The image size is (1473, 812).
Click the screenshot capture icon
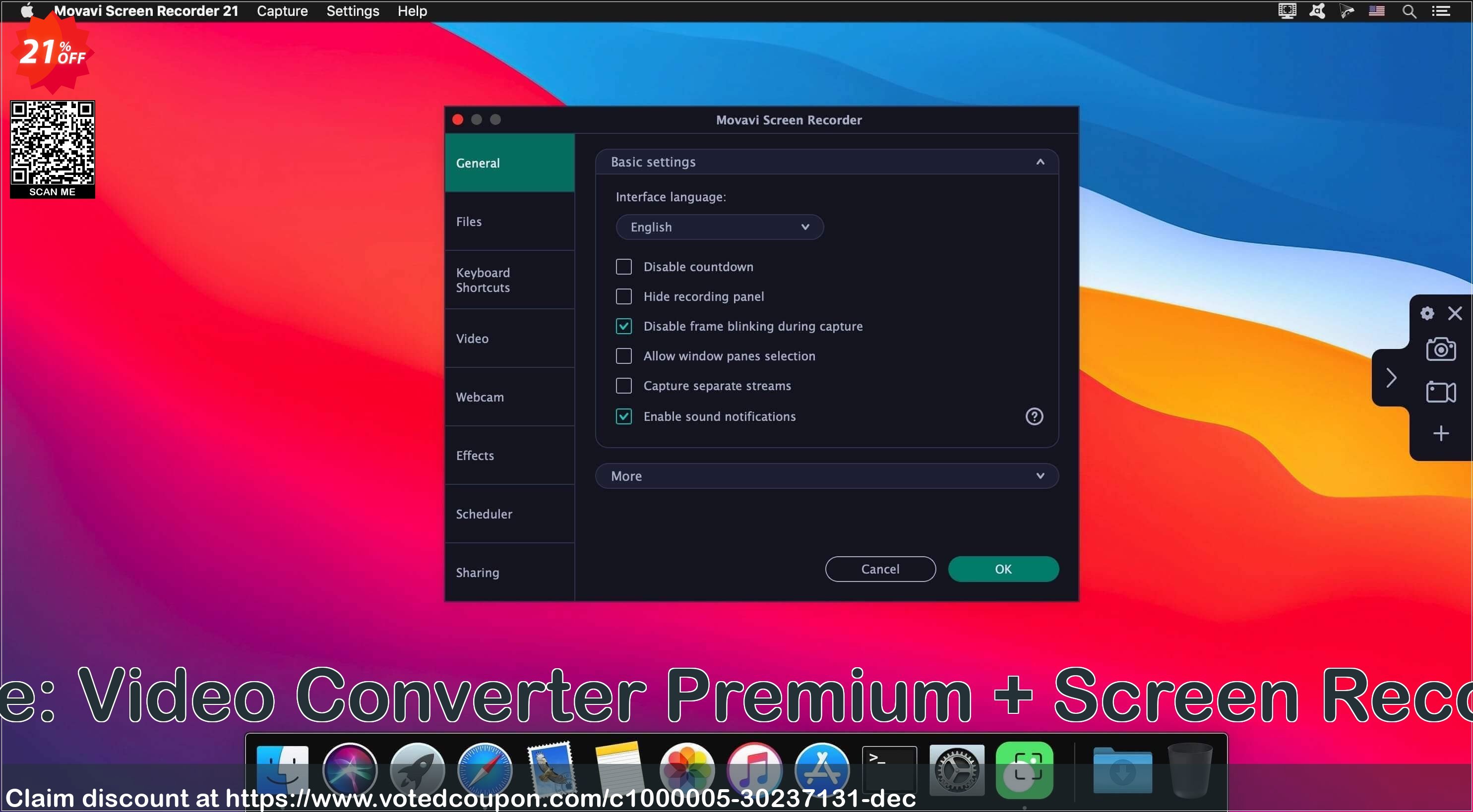click(x=1440, y=349)
